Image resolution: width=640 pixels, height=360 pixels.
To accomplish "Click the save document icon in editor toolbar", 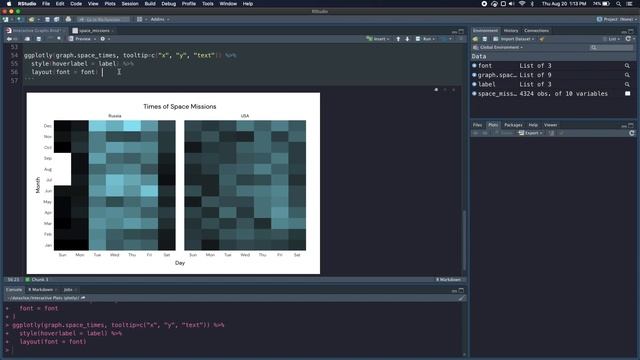I will pos(38,39).
